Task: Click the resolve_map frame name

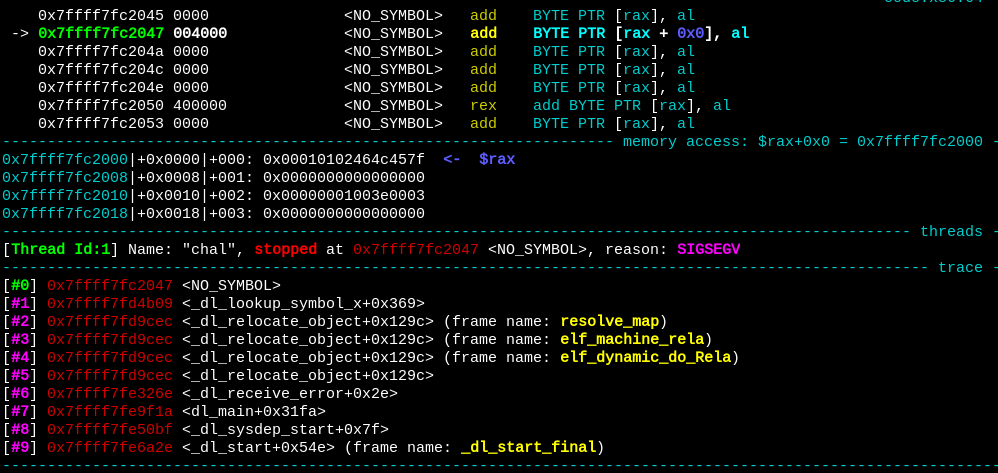Action: point(609,322)
